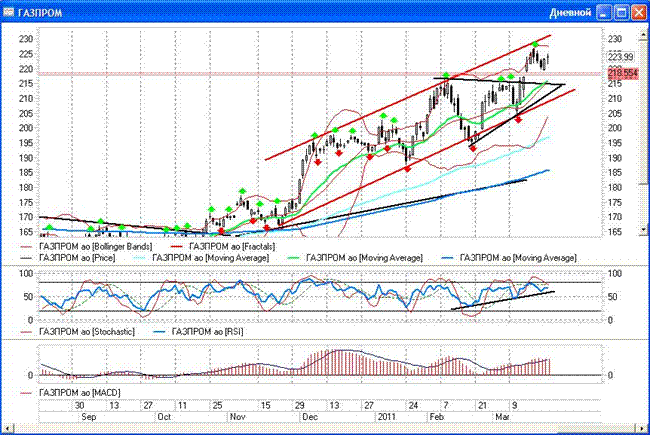Select legend entry 'ГАЗПРОМ ао [Fractals]'
Screen dimensions: 650x435
(232, 247)
